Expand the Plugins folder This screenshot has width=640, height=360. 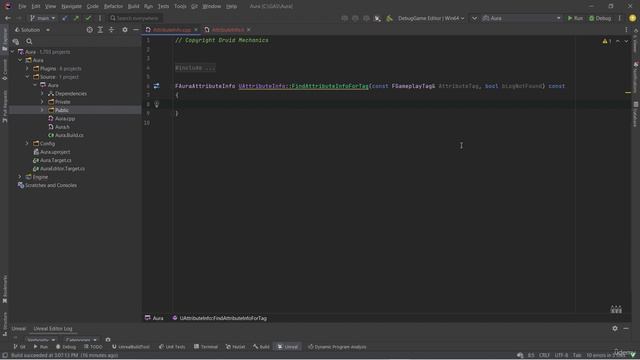[x=27, y=69]
